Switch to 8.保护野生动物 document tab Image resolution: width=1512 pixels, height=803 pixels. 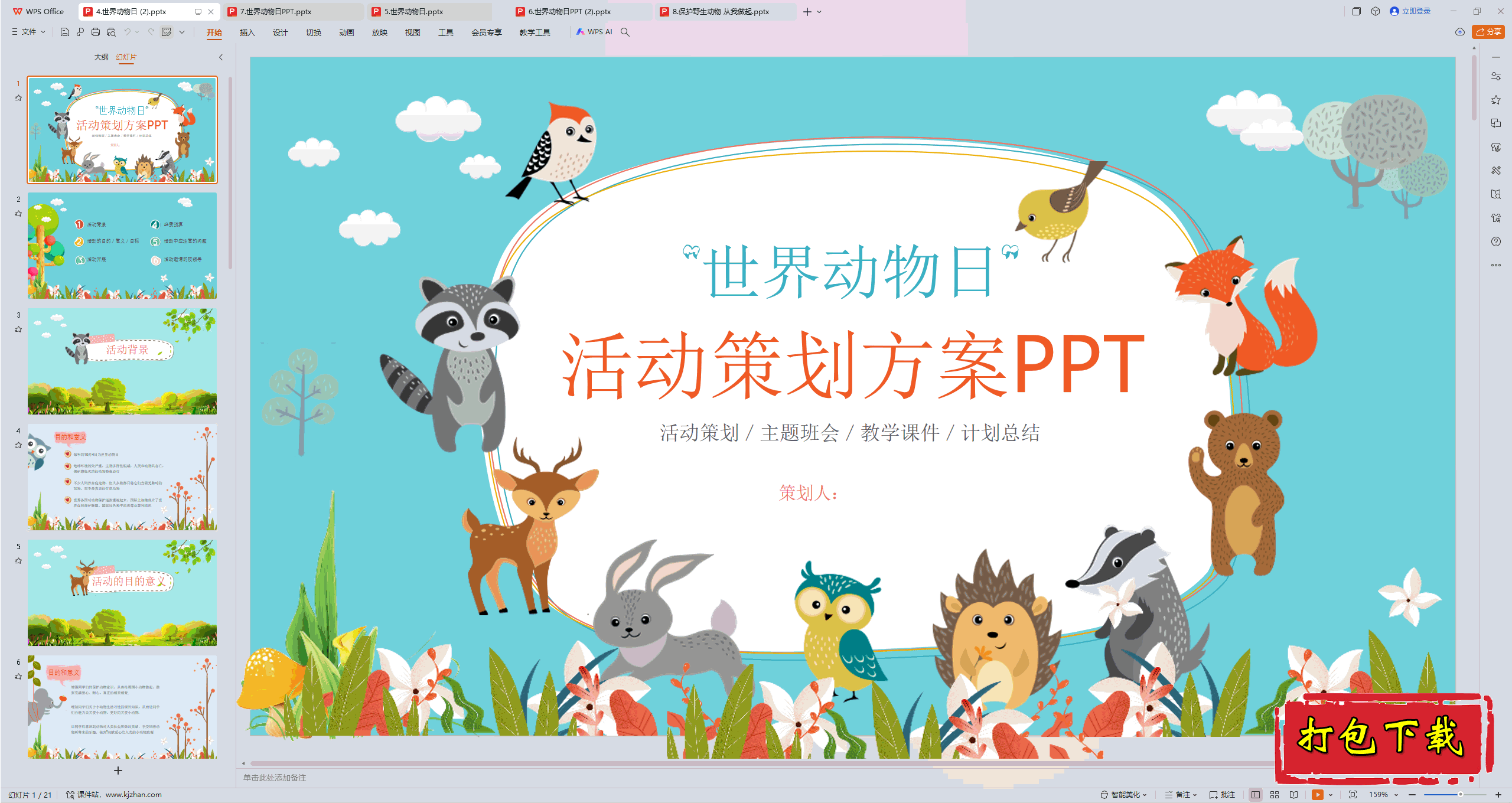(725, 11)
